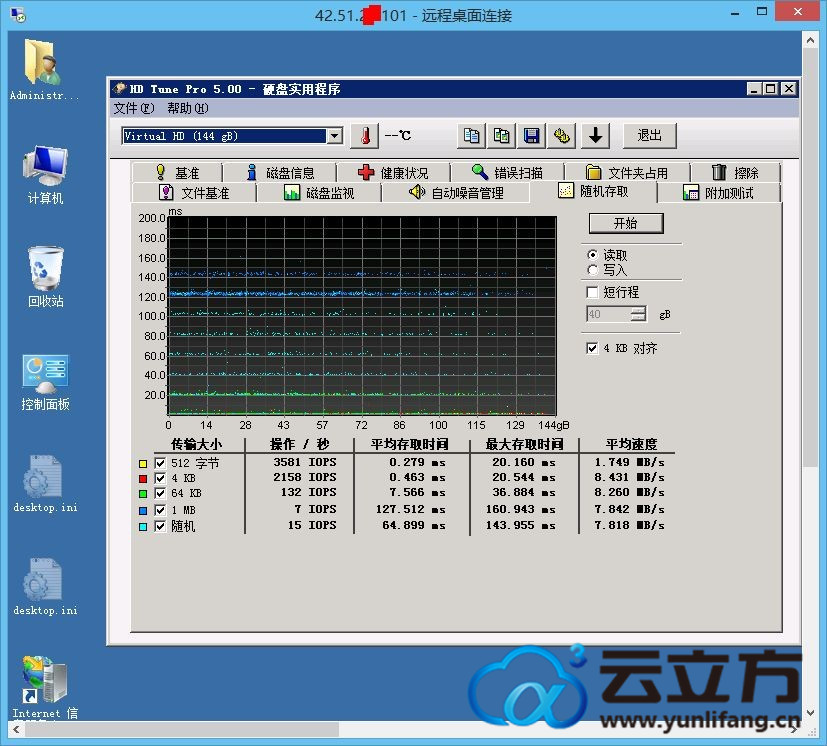The width and height of the screenshot is (827, 746).
Task: Toggle the 4 KB 对齐 checkbox
Action: [592, 348]
